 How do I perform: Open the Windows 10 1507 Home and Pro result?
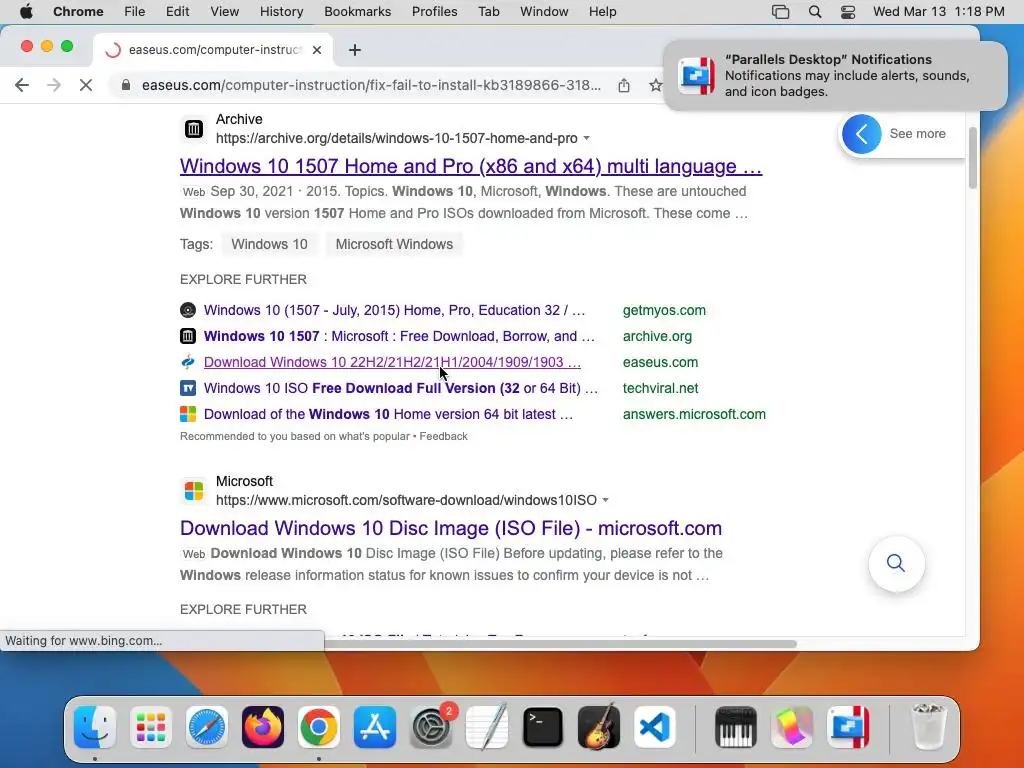[x=471, y=166]
